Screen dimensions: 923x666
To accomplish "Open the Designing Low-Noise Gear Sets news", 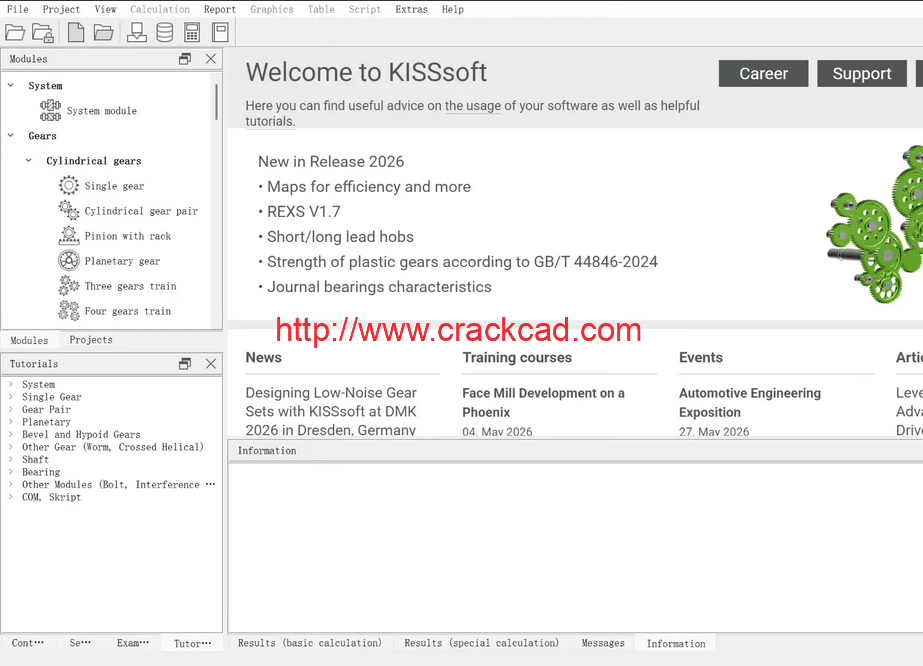I will point(331,411).
